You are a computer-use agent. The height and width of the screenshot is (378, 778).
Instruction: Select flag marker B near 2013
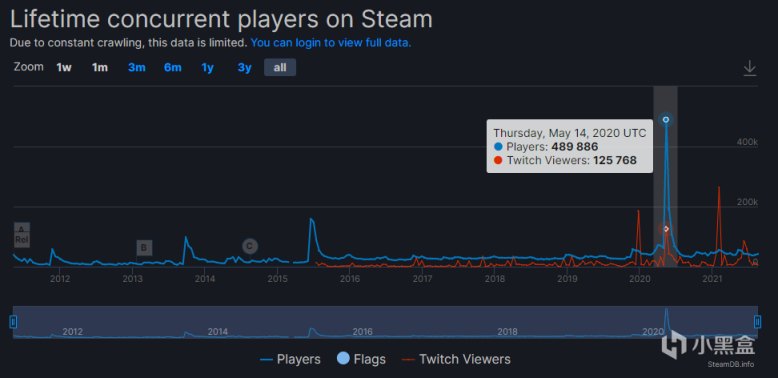(x=144, y=248)
